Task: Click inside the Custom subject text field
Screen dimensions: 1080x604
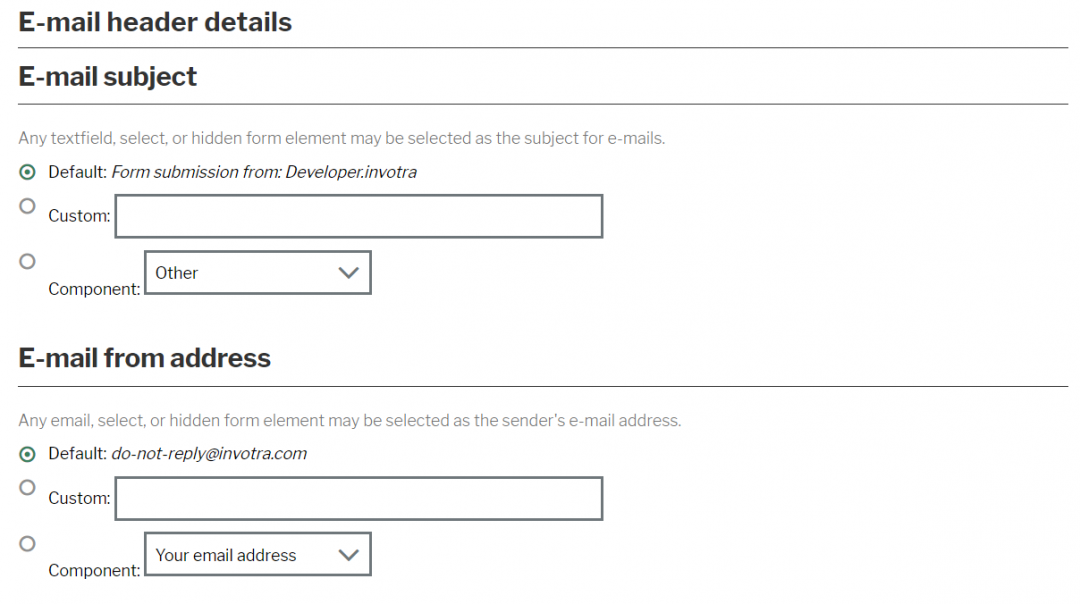Action: [358, 216]
